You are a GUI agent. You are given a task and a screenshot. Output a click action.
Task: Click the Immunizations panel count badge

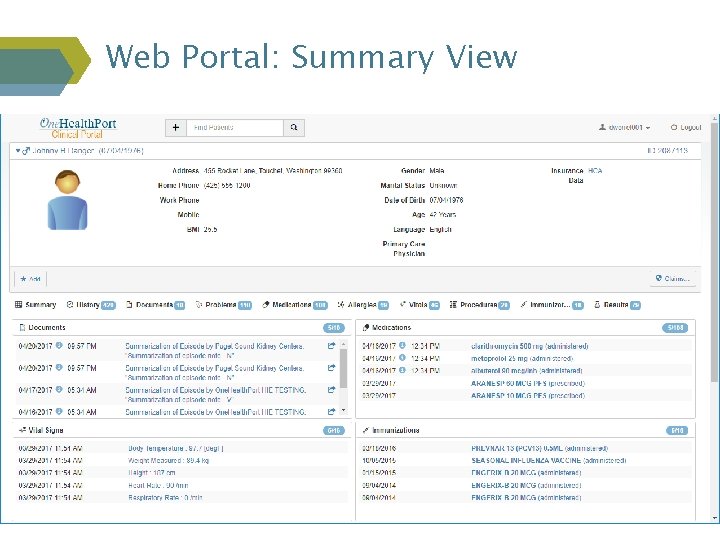[677, 430]
